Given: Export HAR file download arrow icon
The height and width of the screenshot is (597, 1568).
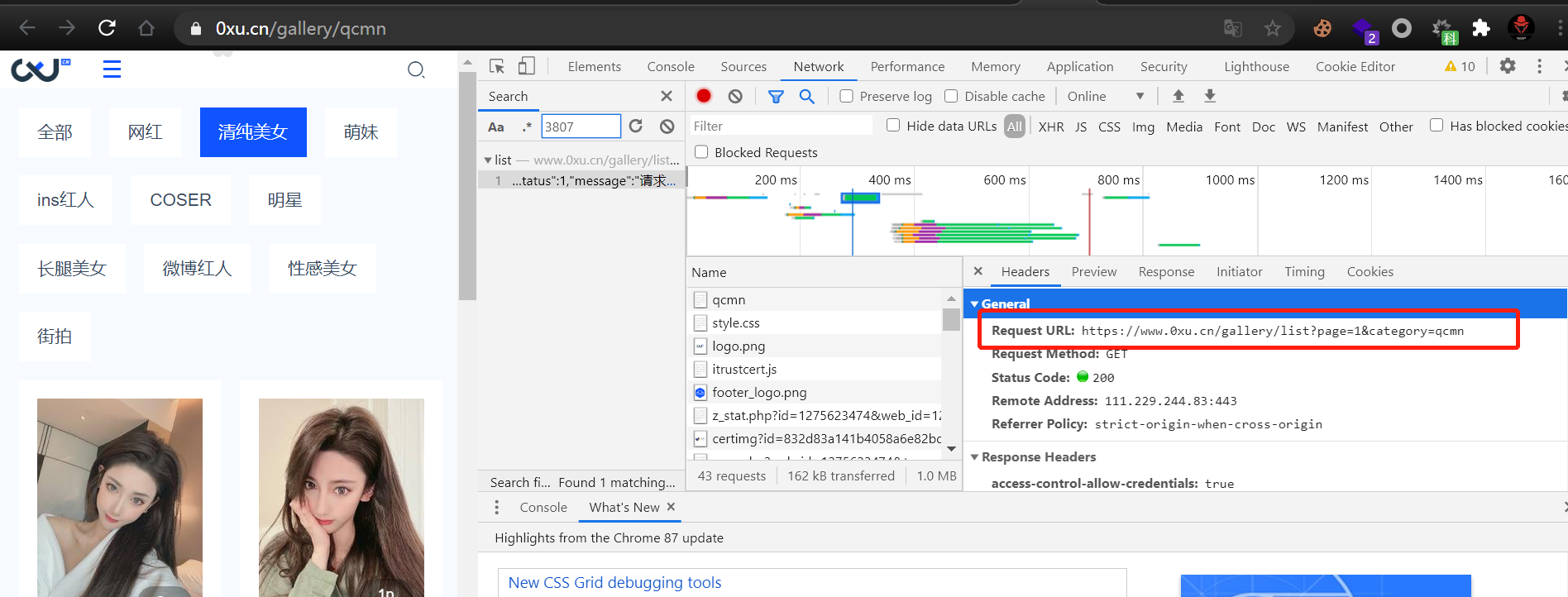Looking at the screenshot, I should tap(1210, 96).
